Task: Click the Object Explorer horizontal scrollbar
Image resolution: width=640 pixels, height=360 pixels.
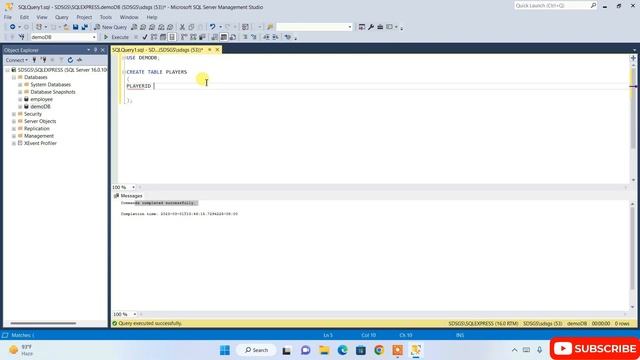Action: tap(43, 323)
